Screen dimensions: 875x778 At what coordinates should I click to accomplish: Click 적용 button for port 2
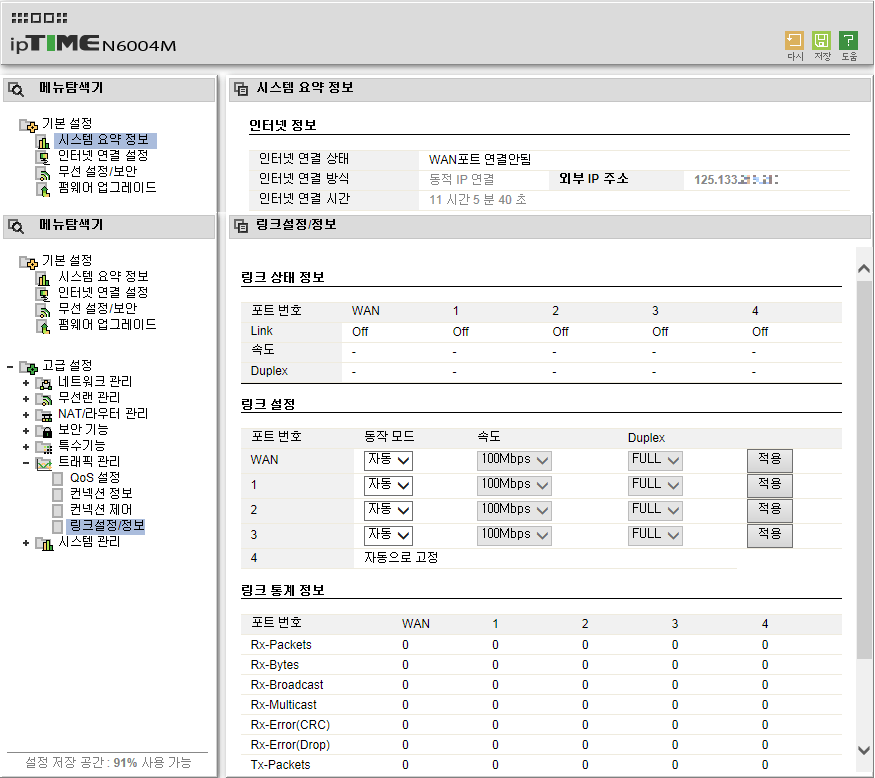[770, 511]
